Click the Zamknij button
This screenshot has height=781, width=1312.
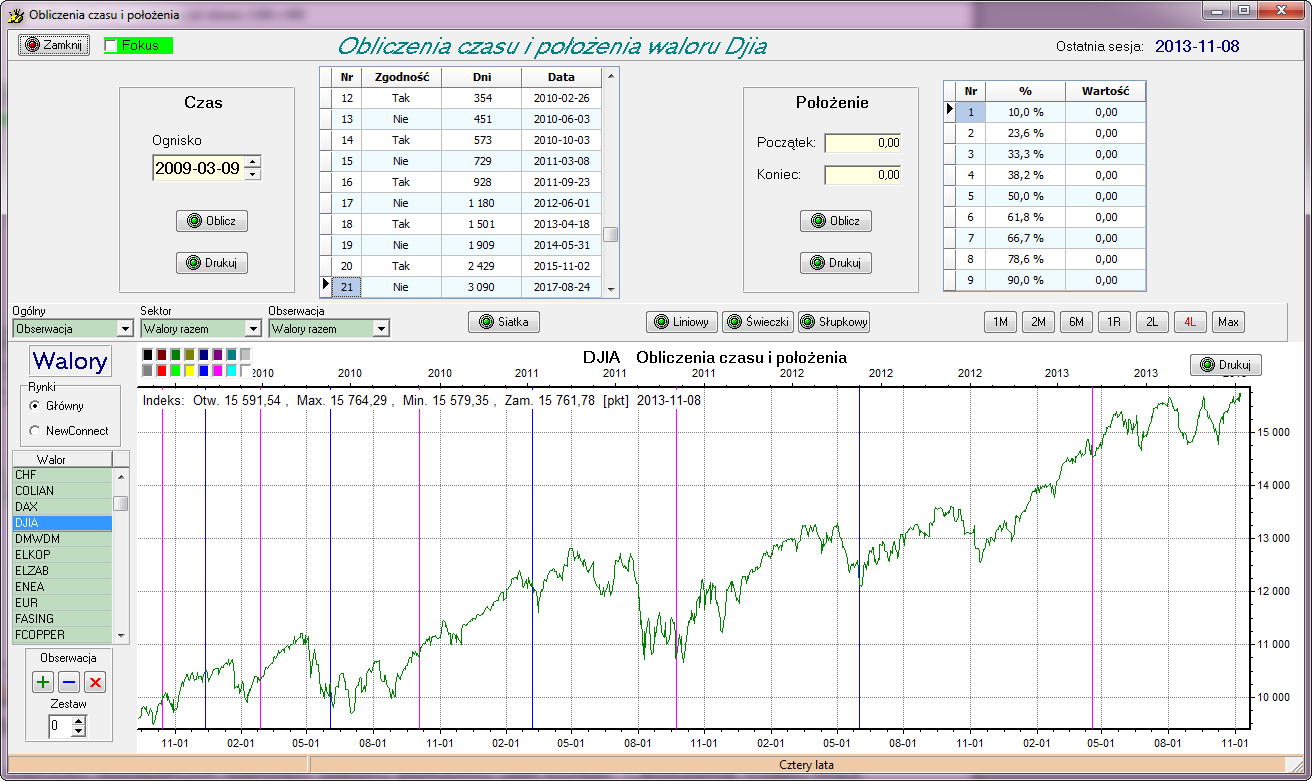54,45
